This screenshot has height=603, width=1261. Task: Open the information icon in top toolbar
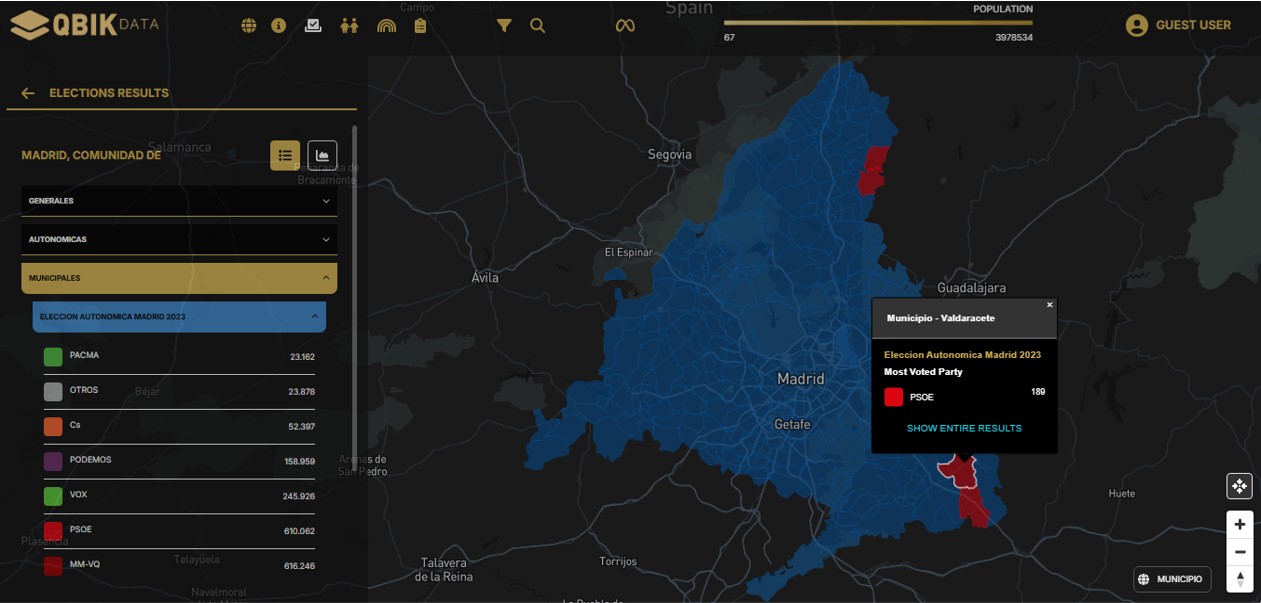(279, 26)
